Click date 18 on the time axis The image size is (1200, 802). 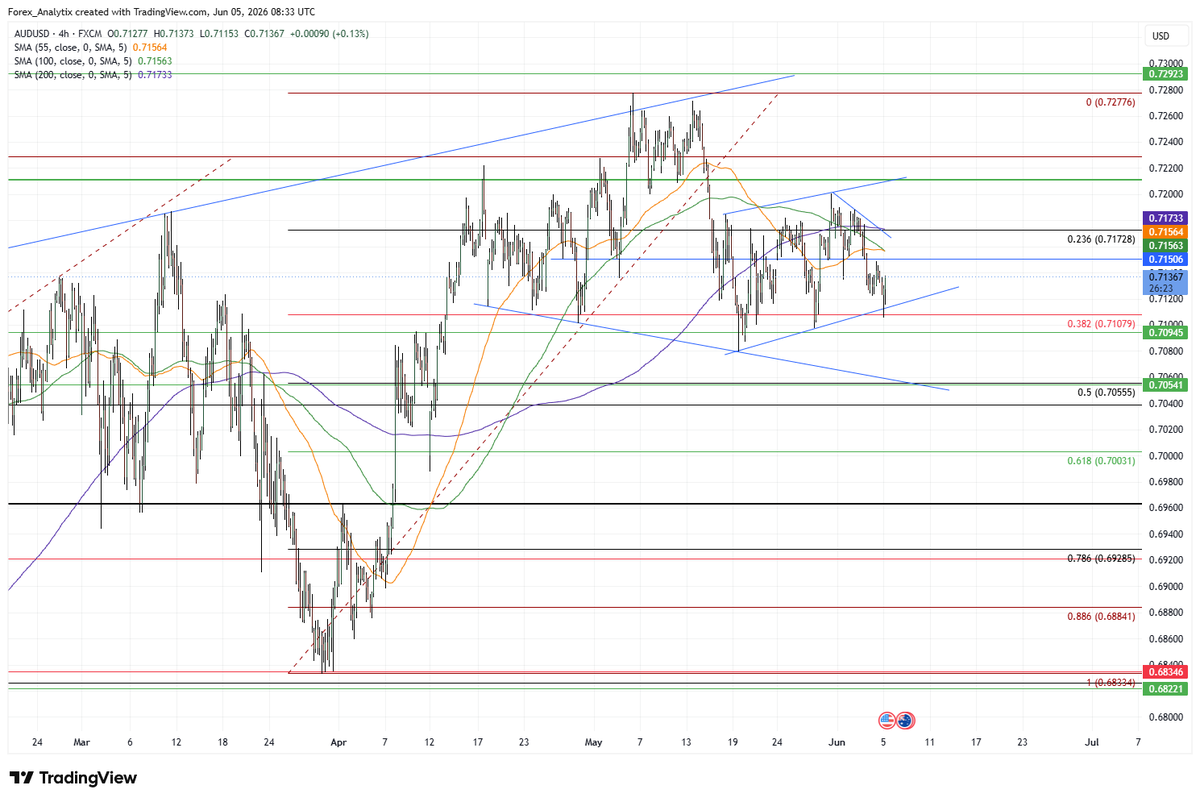pyautogui.click(x=223, y=742)
